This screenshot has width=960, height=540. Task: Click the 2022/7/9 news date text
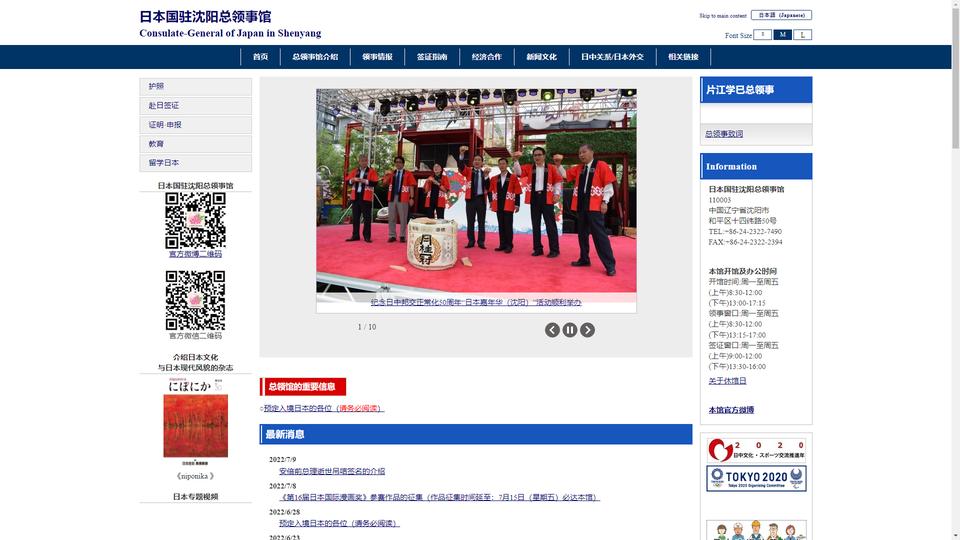[x=282, y=459]
